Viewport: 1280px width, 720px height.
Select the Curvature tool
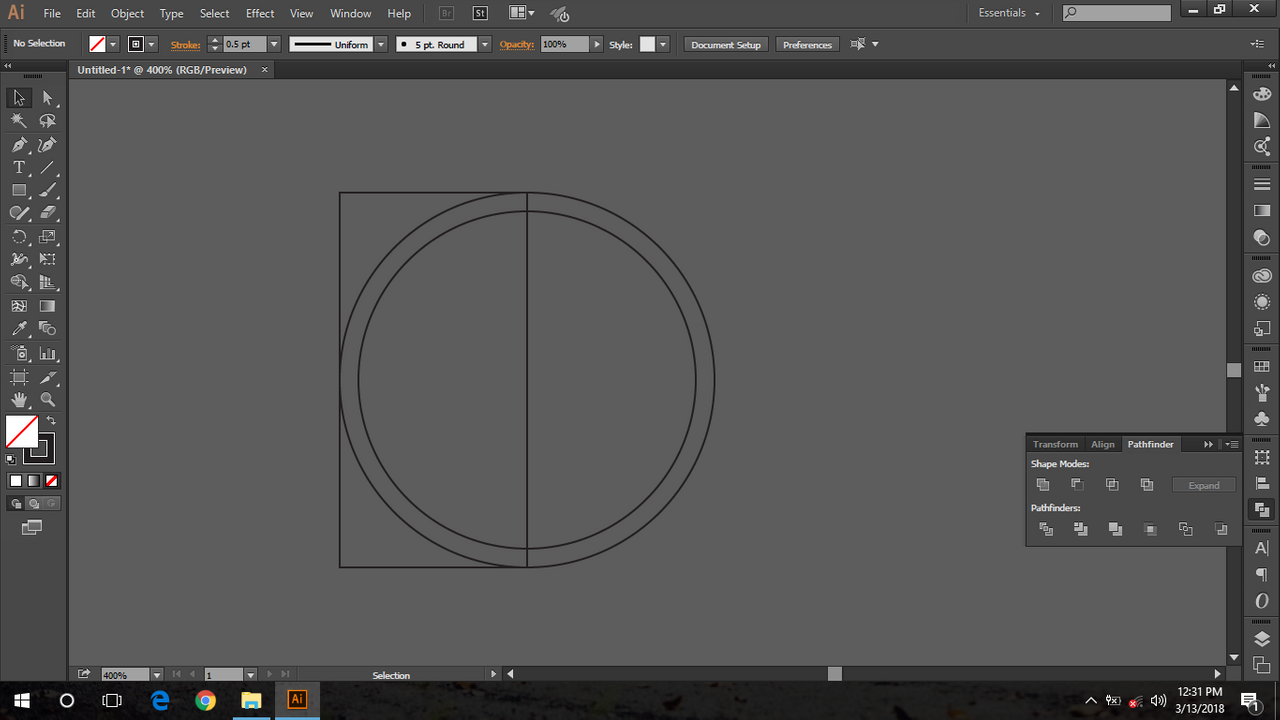coord(47,145)
